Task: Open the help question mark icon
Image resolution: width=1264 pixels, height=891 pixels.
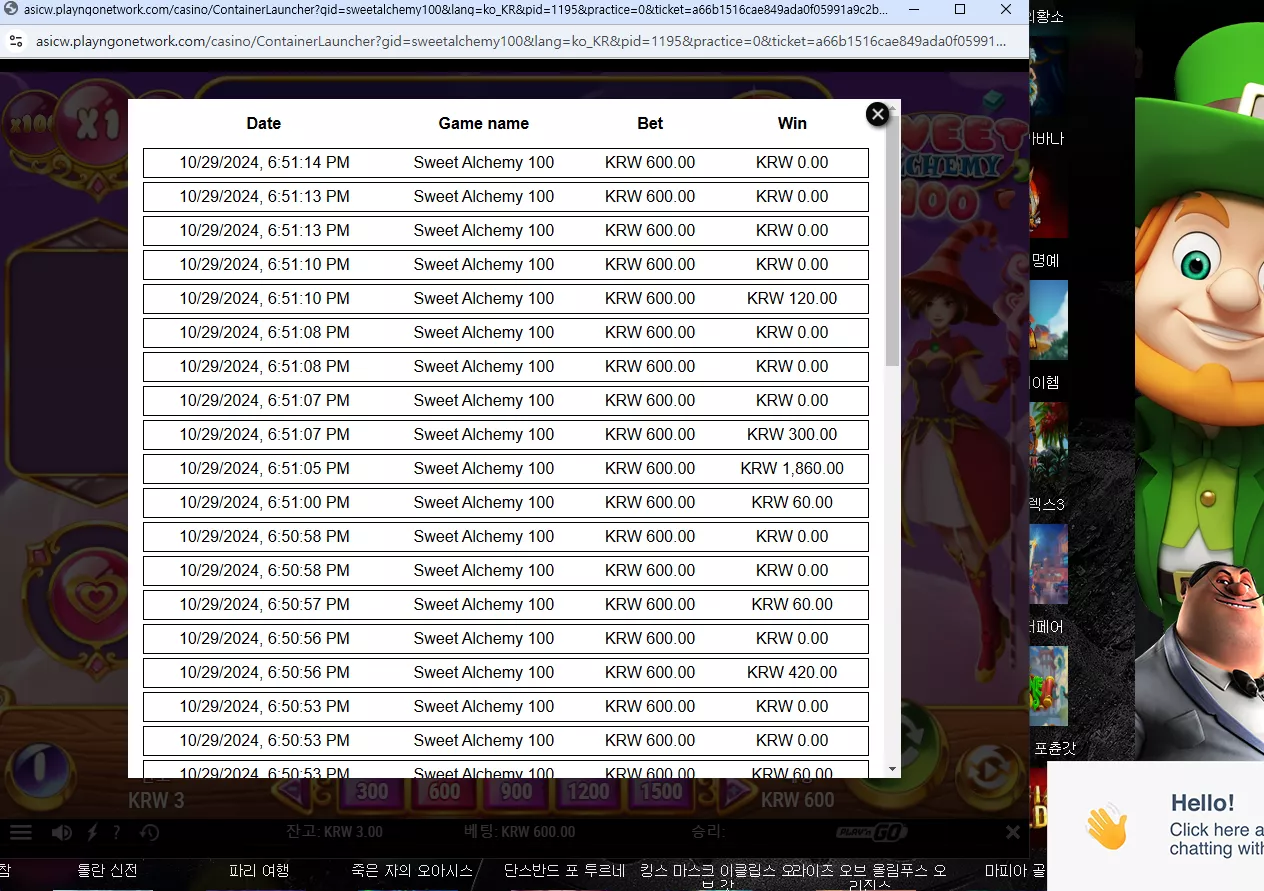Action: (x=116, y=832)
